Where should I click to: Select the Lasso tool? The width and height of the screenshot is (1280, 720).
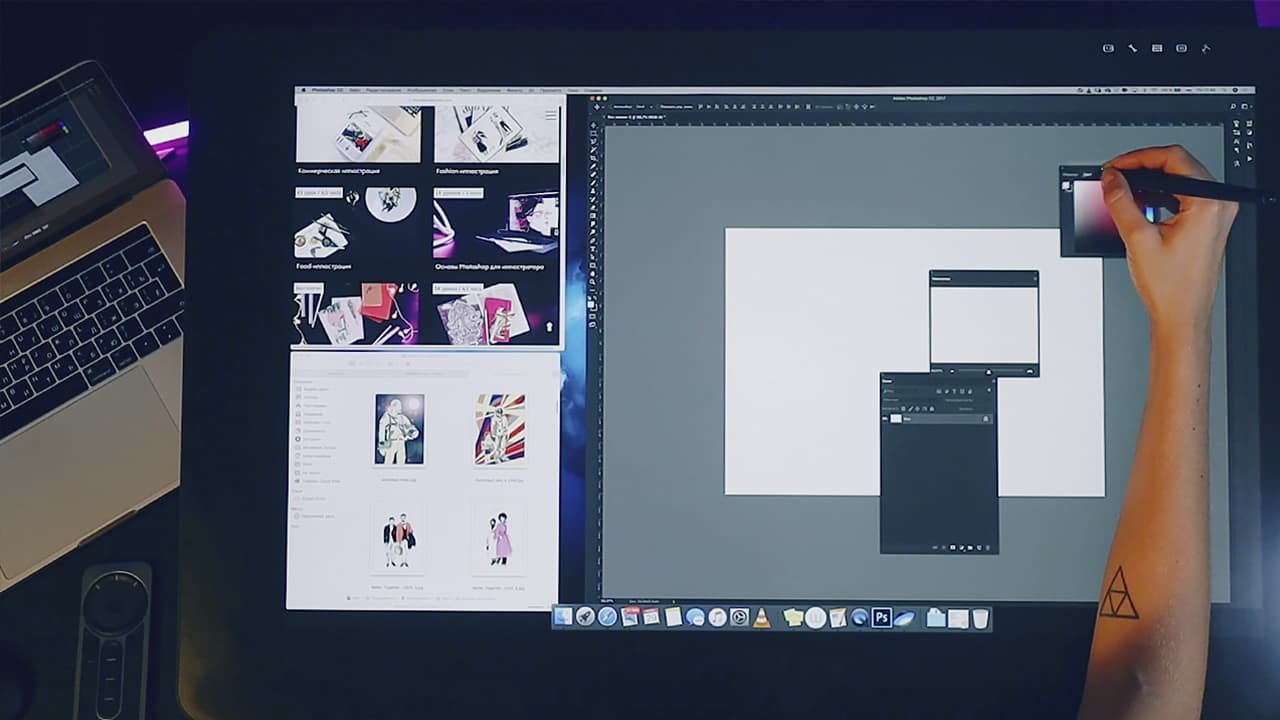point(593,142)
